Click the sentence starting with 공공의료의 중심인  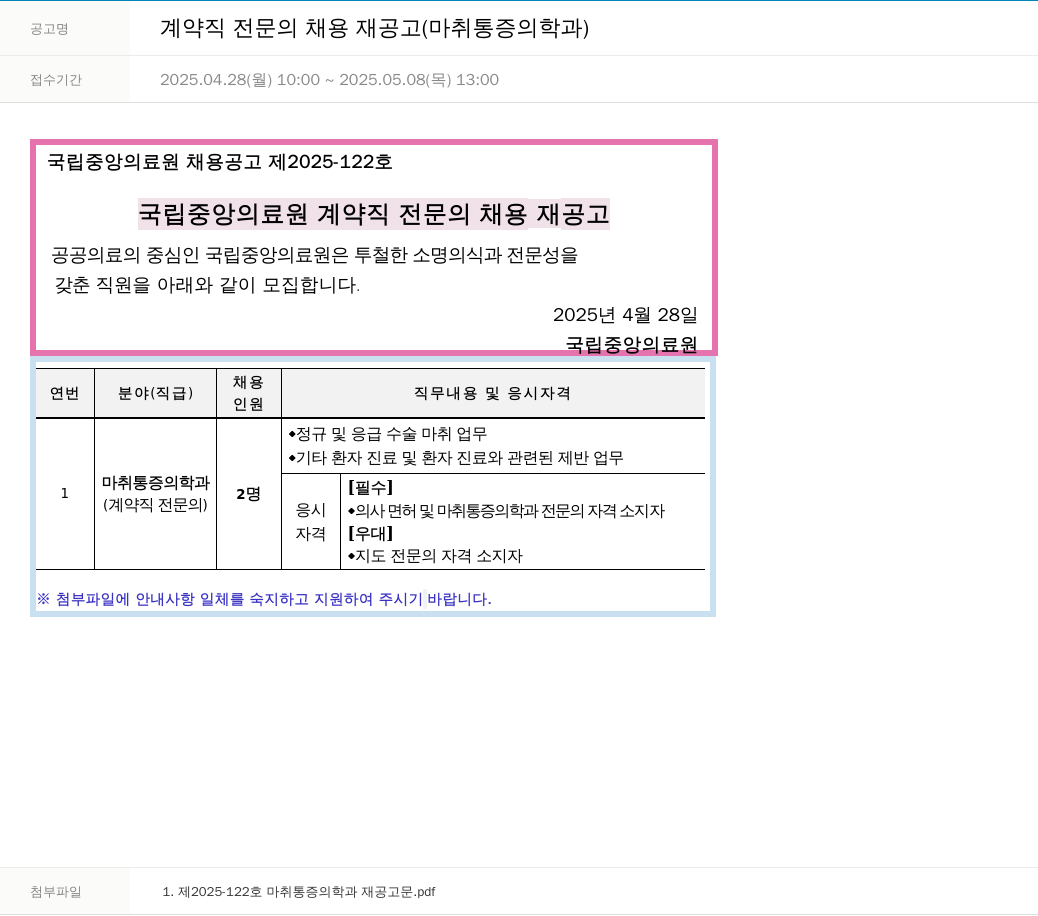click(x=315, y=255)
